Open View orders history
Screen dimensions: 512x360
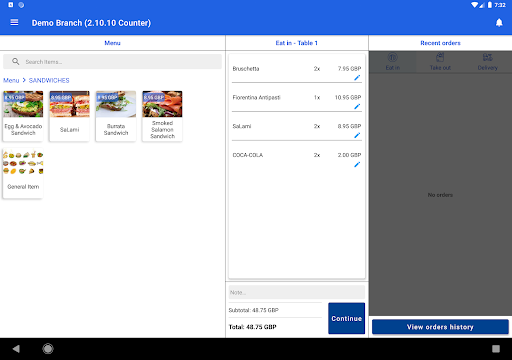[x=440, y=327]
